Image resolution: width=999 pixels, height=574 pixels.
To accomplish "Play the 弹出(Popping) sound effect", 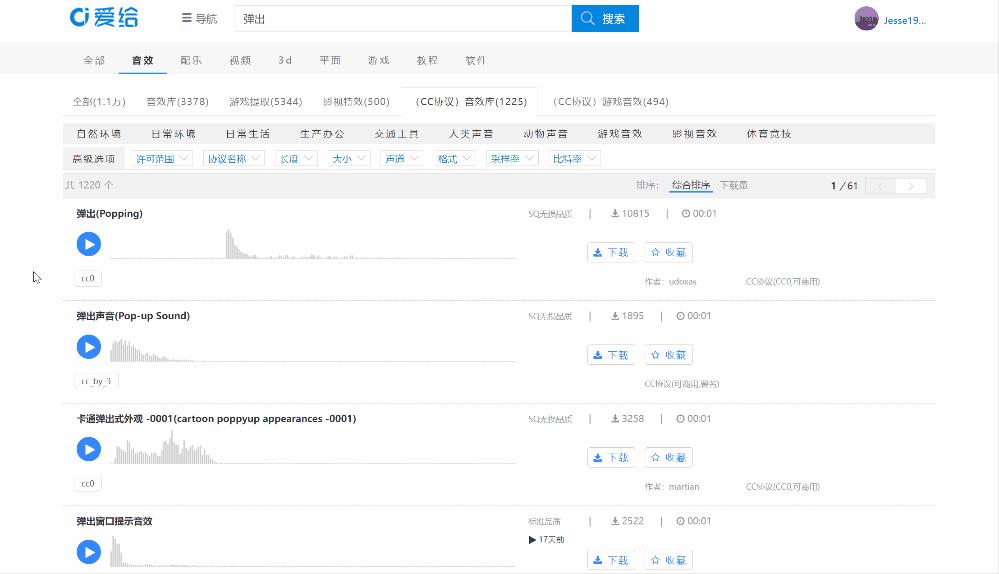I will click(x=89, y=244).
